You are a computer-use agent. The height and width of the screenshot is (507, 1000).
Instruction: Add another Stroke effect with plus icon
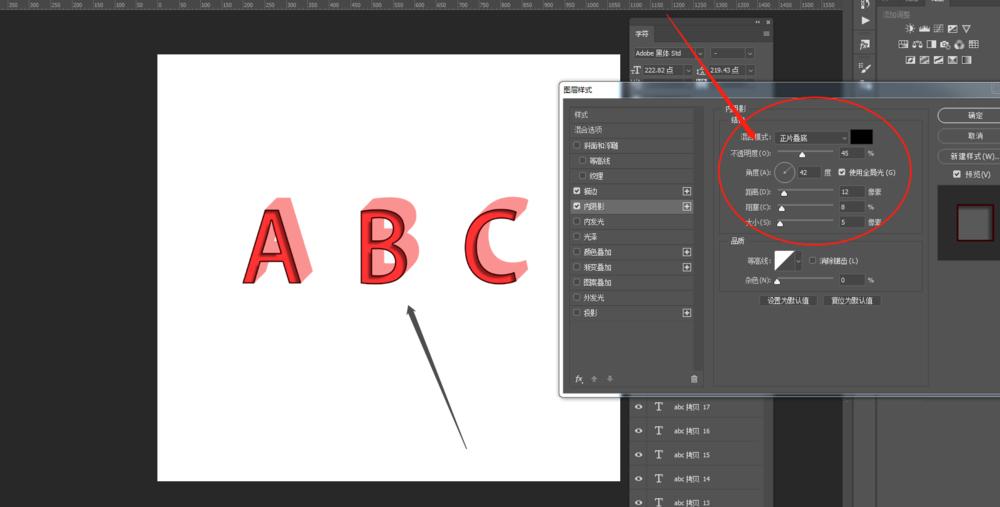point(687,191)
